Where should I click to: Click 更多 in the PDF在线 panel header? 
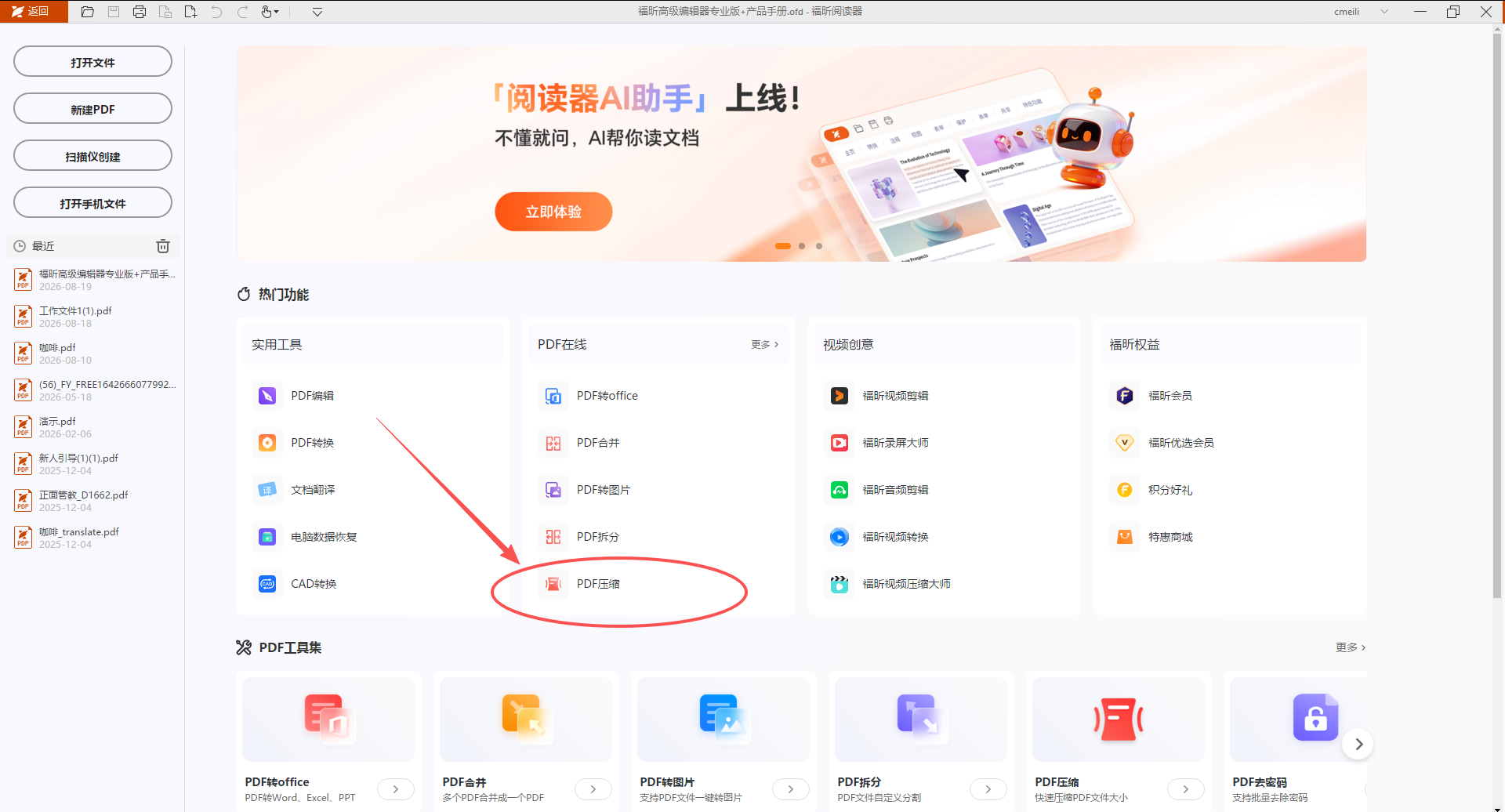coord(765,345)
